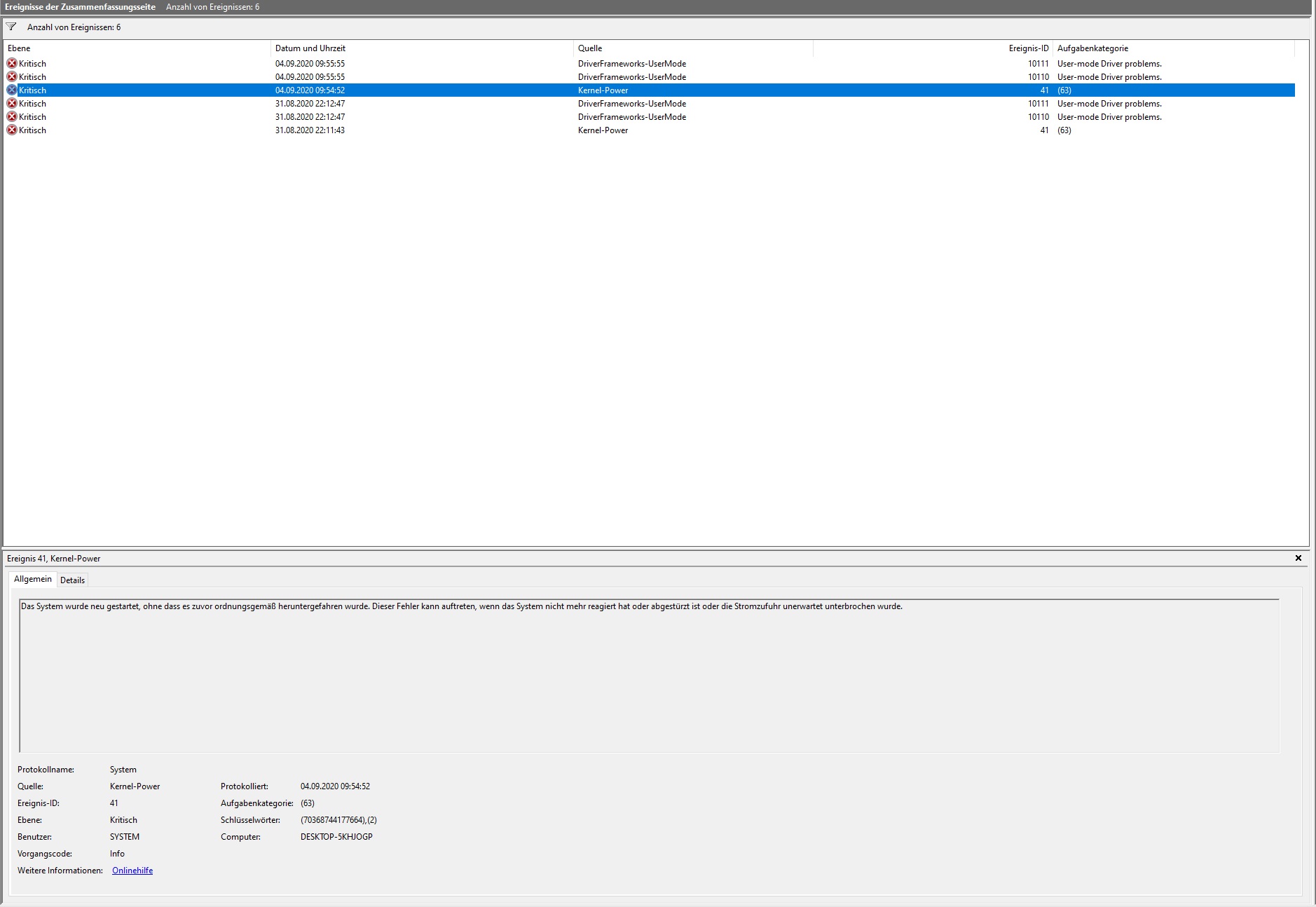Click critical icon of Kernel-Power event 22:11:43
Image resolution: width=1316 pixels, height=907 pixels.
click(x=12, y=130)
